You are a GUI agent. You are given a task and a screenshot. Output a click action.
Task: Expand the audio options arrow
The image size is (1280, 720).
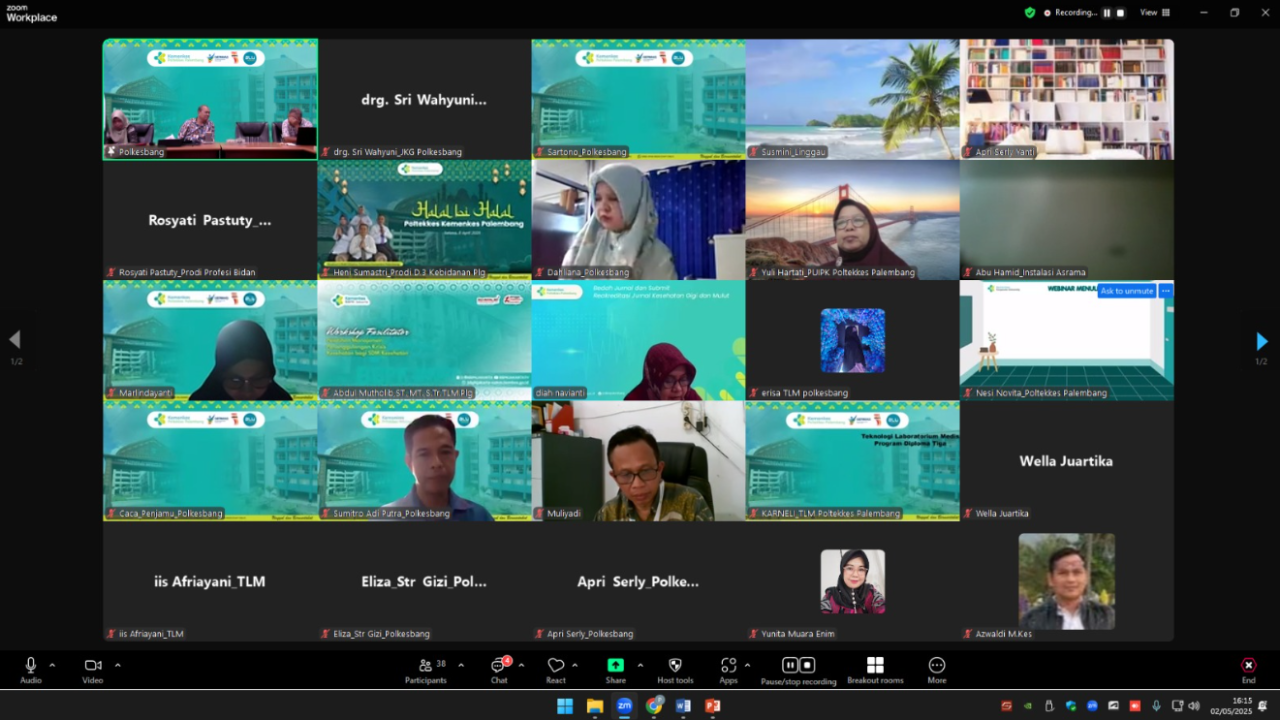click(x=52, y=665)
